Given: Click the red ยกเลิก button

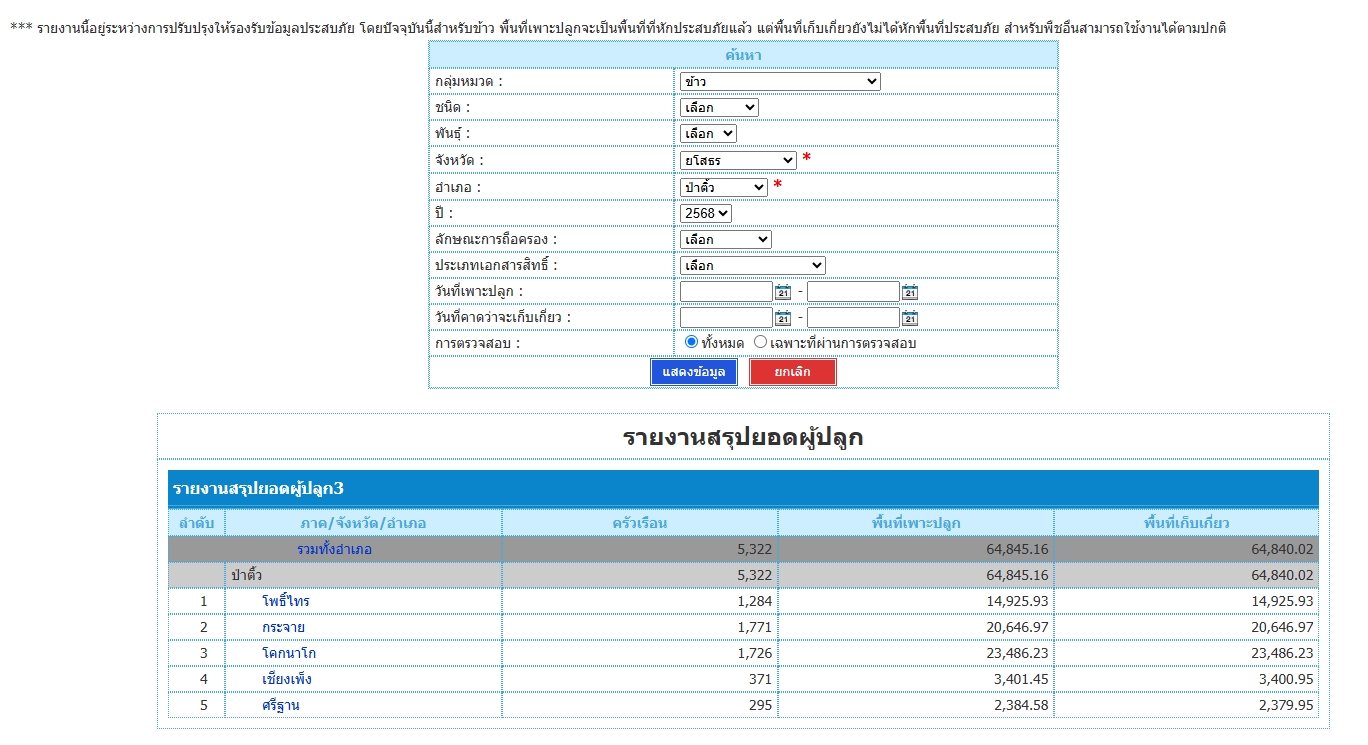Looking at the screenshot, I should [792, 372].
